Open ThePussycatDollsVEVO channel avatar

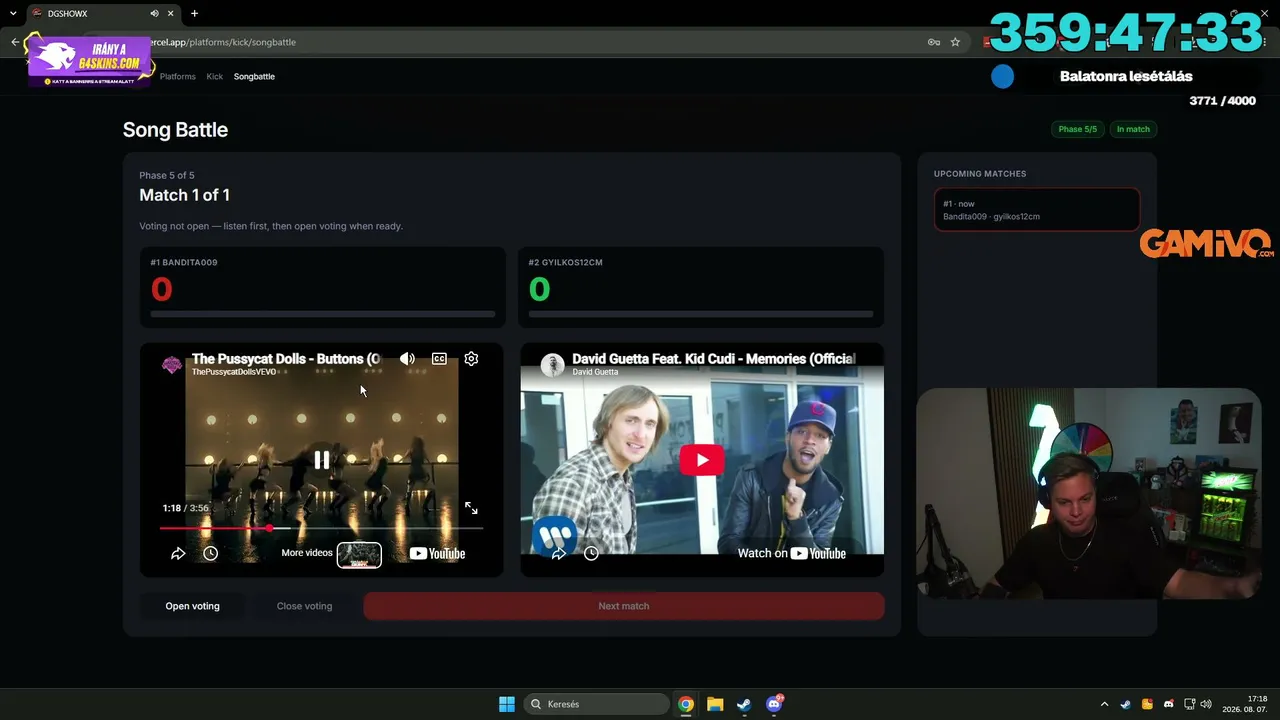172,365
